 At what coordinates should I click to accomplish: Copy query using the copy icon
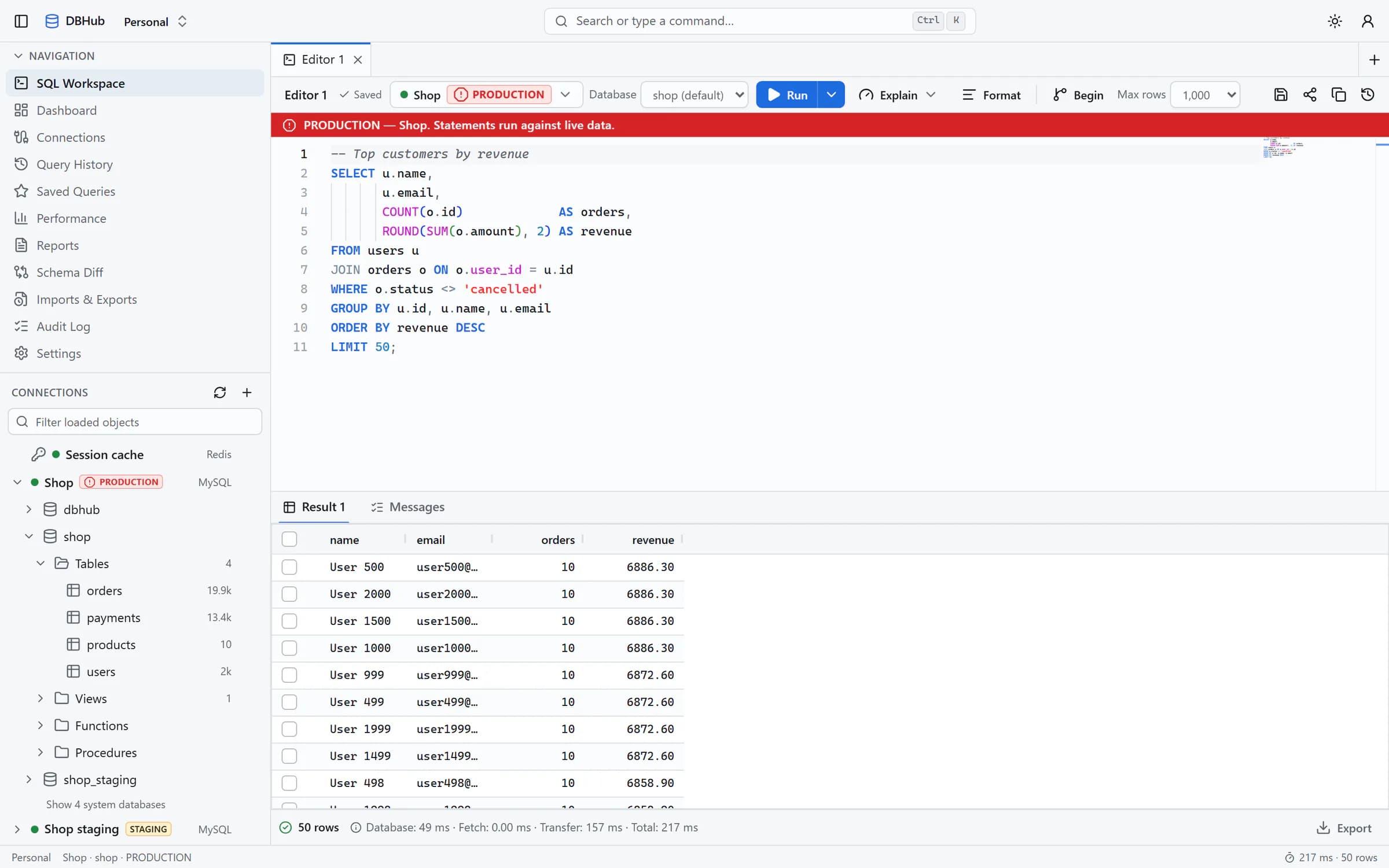(x=1339, y=95)
